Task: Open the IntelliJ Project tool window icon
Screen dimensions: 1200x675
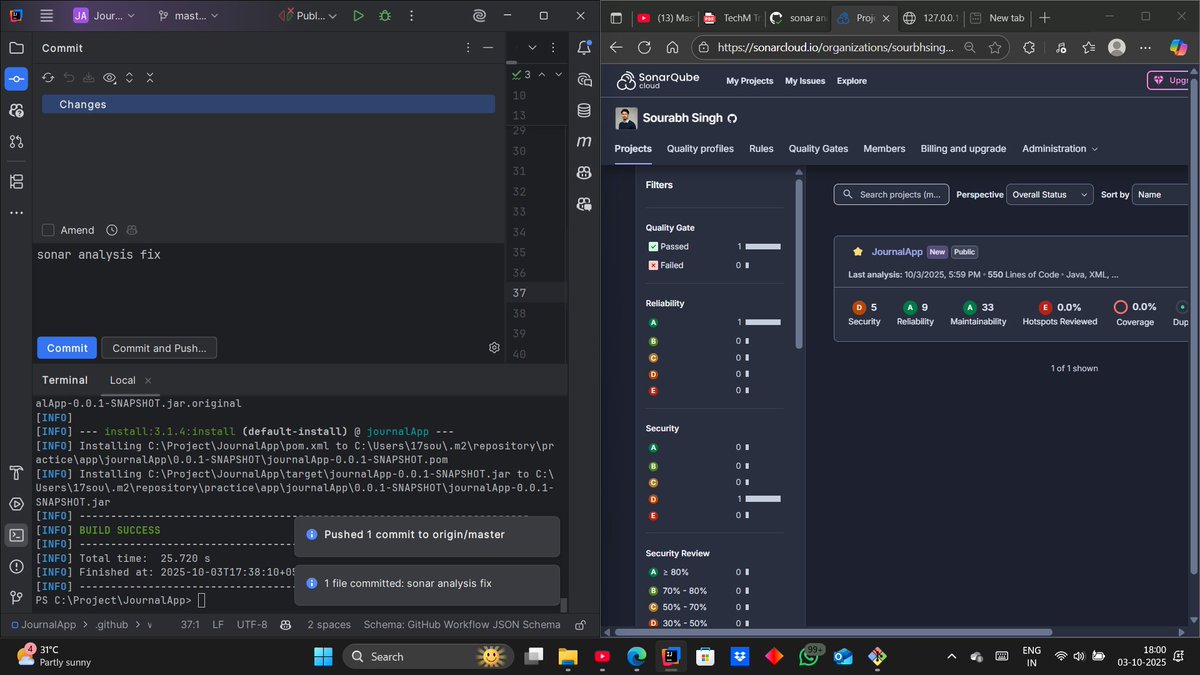Action: [x=16, y=48]
